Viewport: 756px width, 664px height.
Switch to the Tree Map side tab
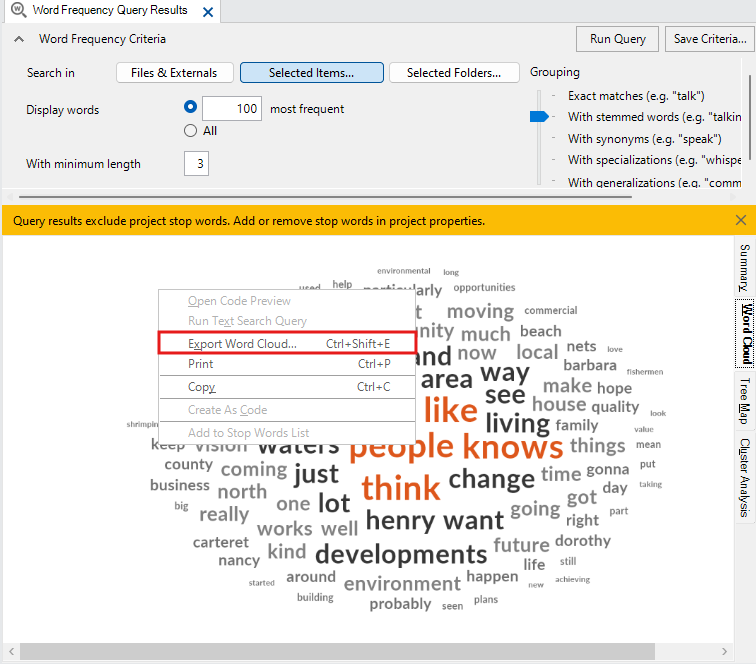click(x=745, y=401)
